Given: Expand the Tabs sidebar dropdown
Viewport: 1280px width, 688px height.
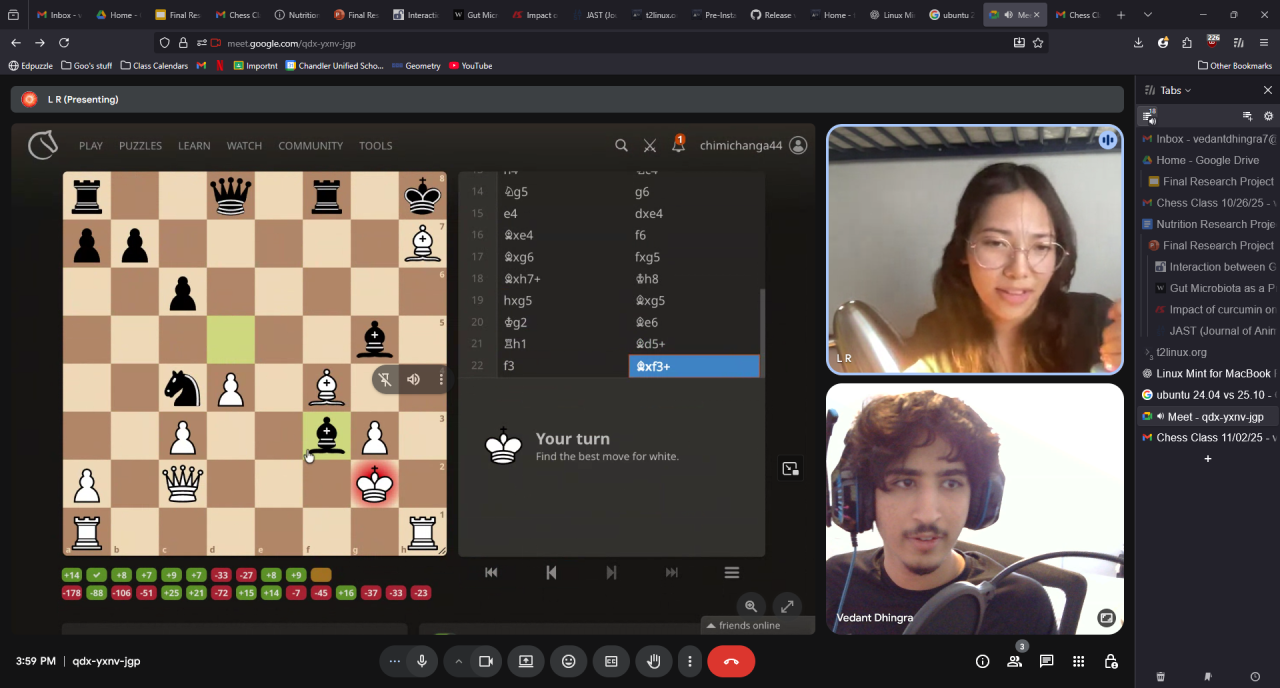Looking at the screenshot, I should [x=1175, y=90].
